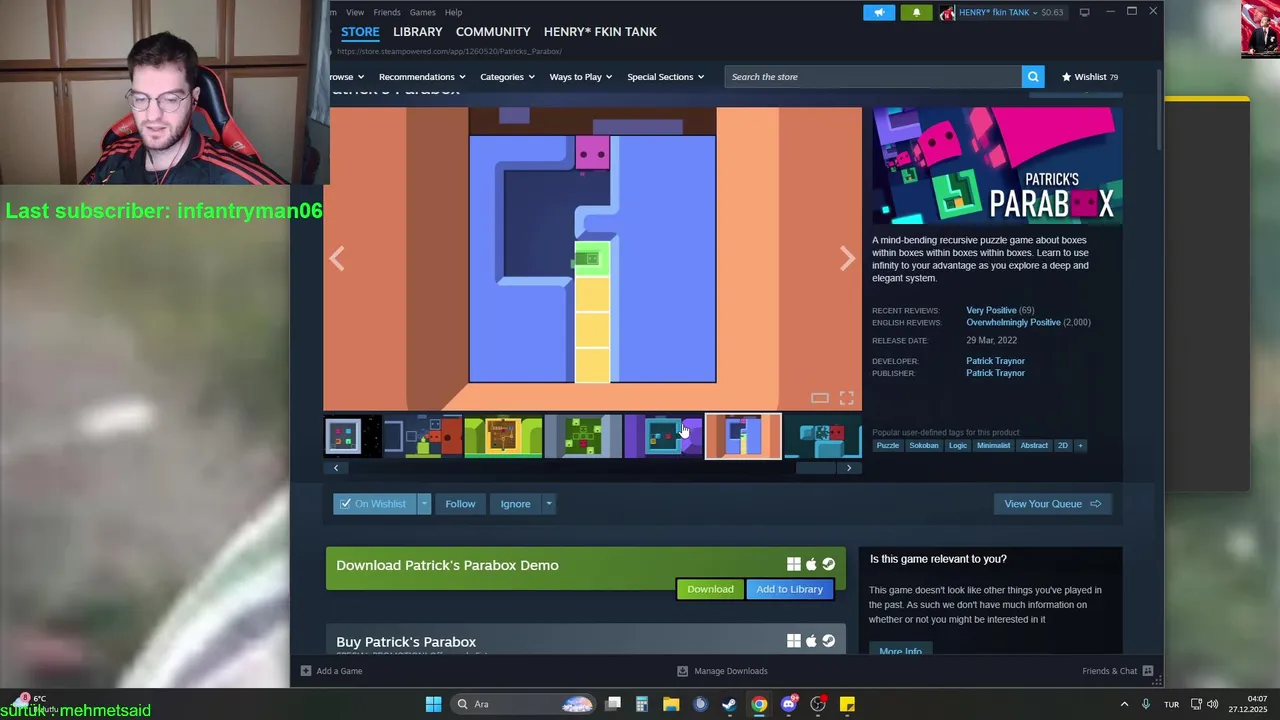
Task: Show hidden system tray icons
Action: (x=1124, y=704)
